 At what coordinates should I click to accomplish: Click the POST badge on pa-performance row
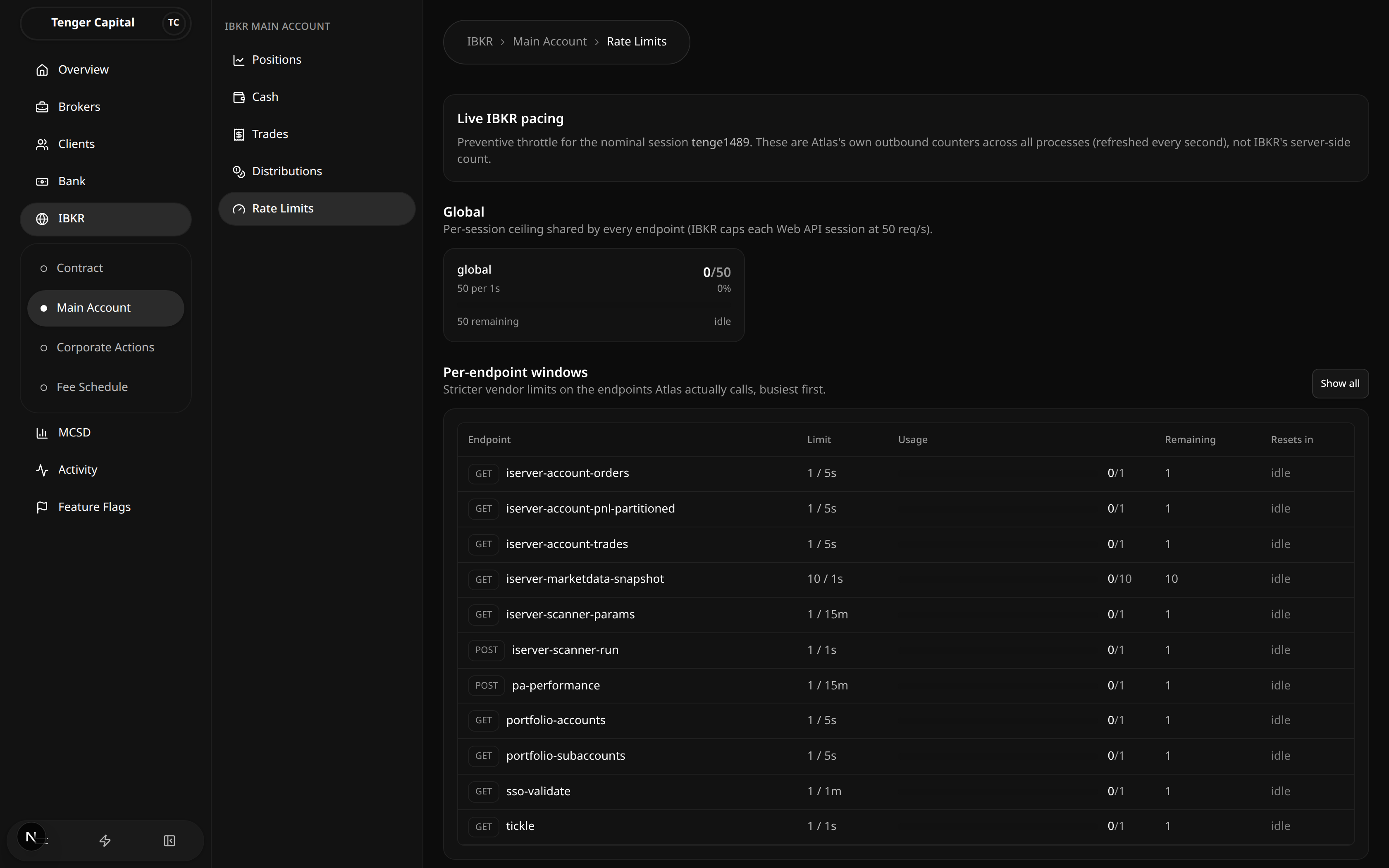click(486, 686)
